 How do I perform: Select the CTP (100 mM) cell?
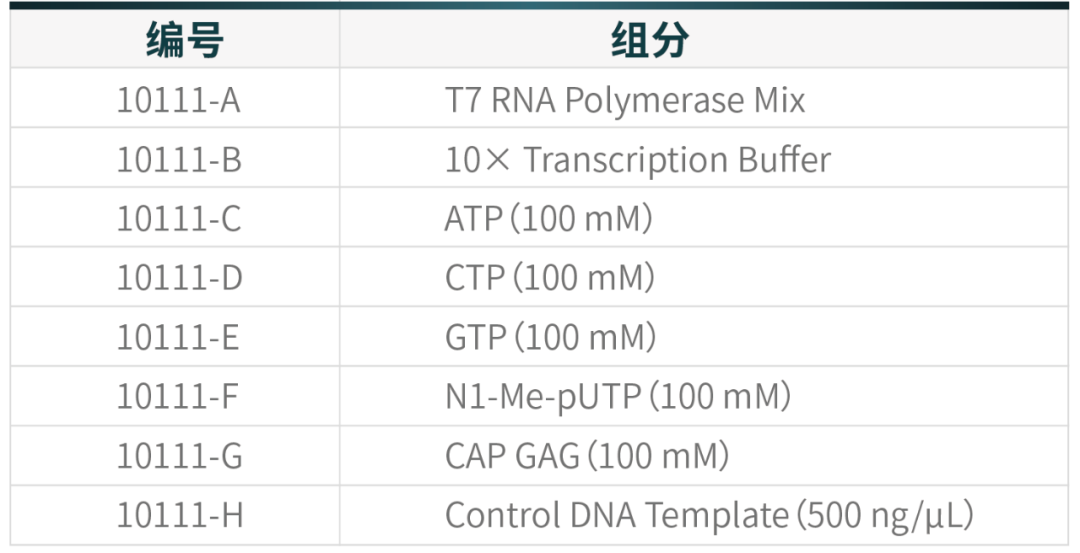tap(704, 277)
